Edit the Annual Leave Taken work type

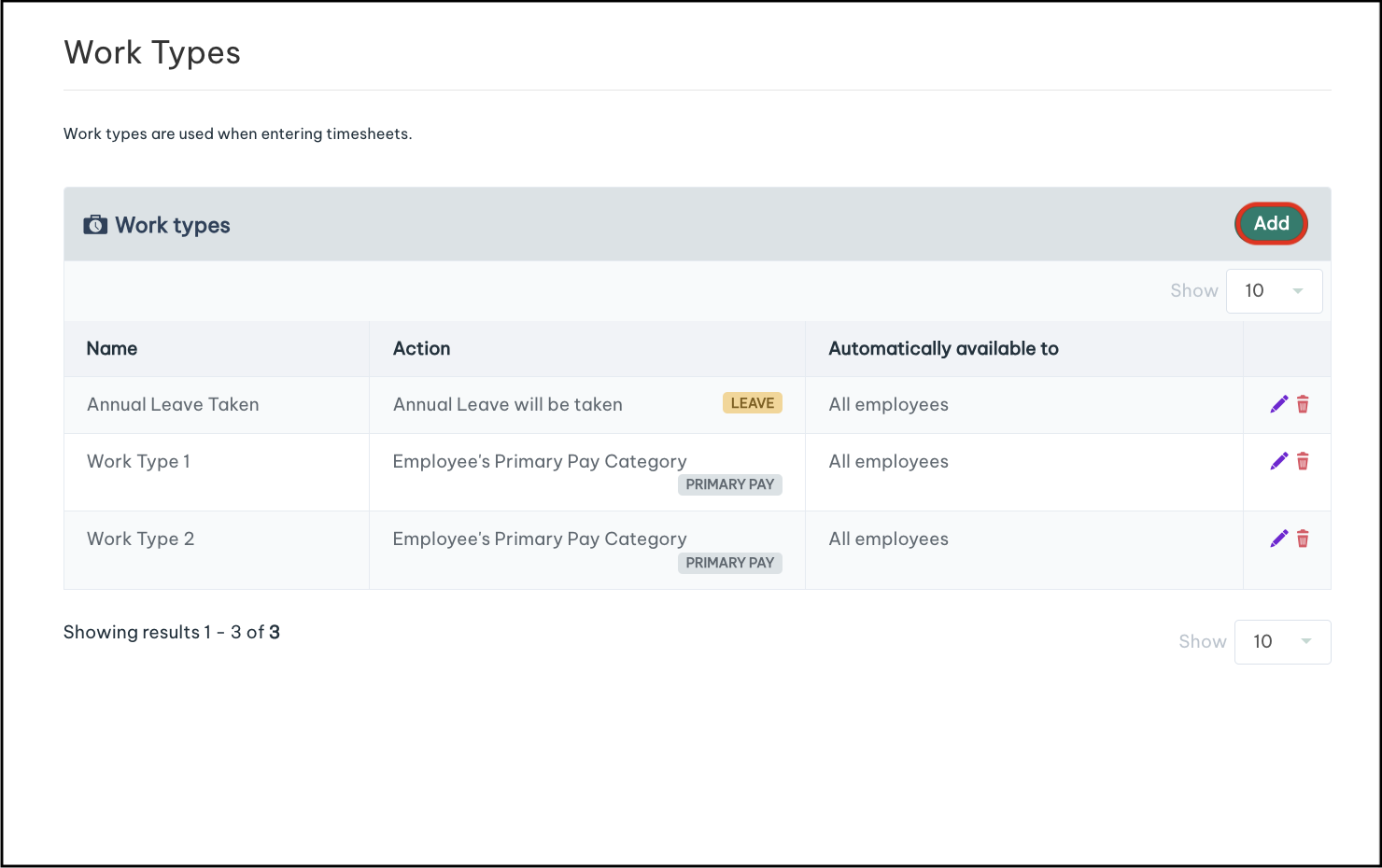pos(1279,404)
